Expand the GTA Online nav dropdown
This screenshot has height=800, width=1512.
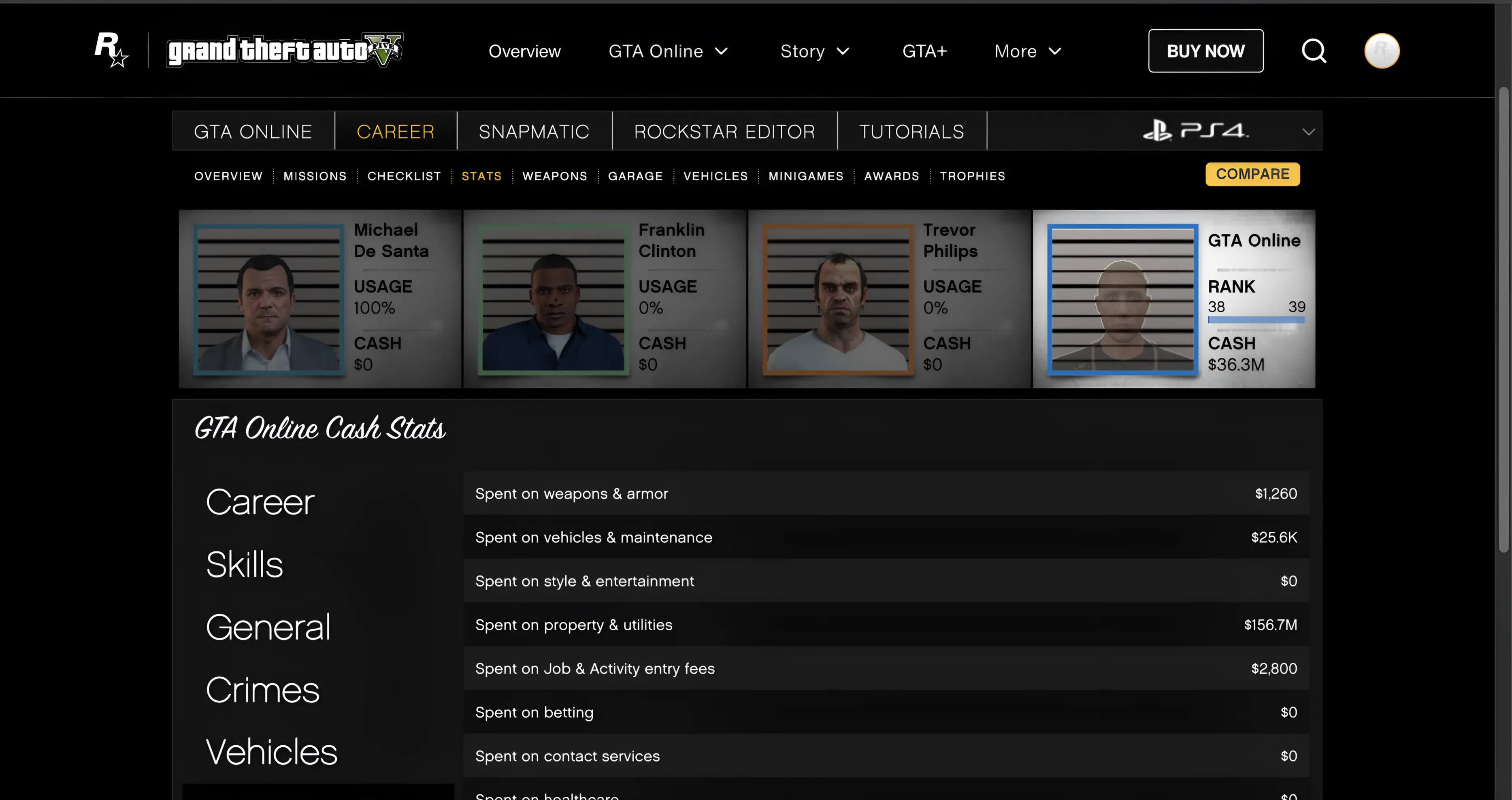click(x=668, y=51)
